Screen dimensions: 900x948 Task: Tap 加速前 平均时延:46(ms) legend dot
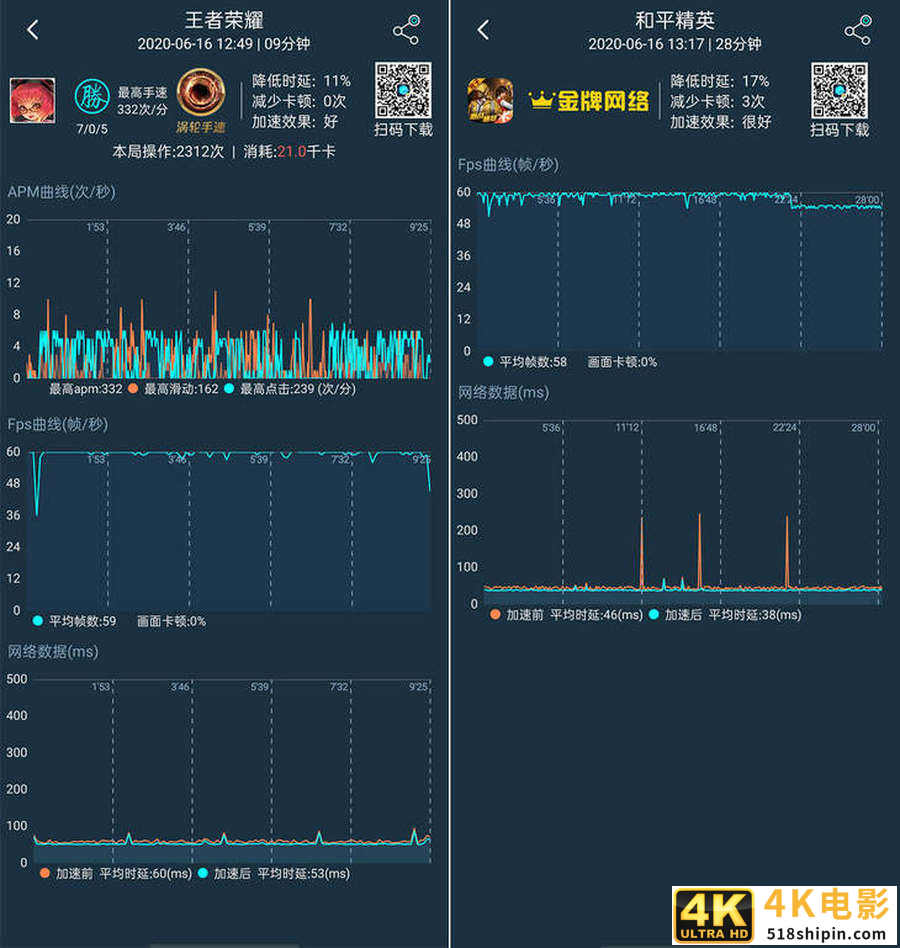point(495,614)
